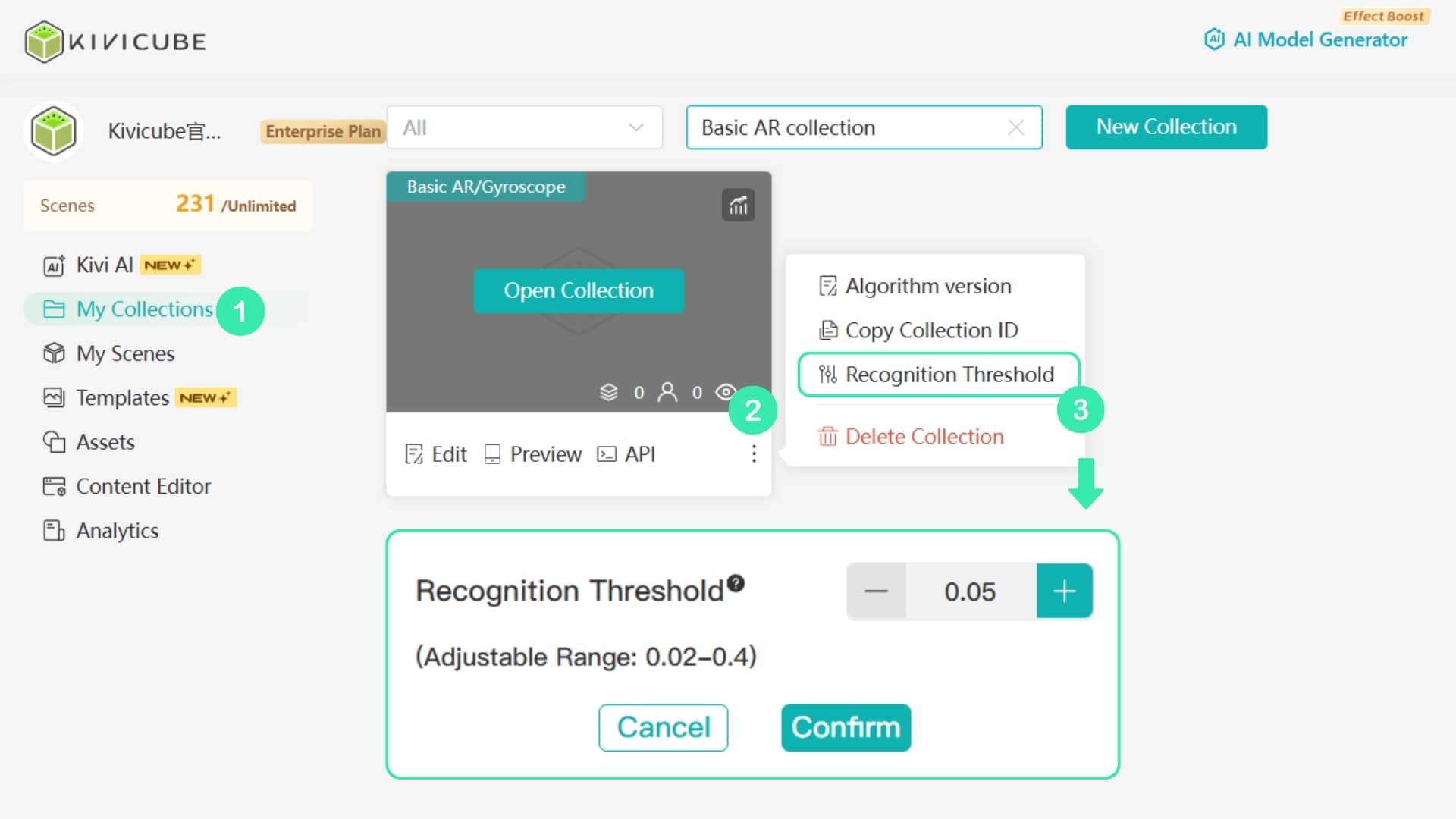
Task: Choose Copy Collection ID from the menu
Action: tap(918, 331)
